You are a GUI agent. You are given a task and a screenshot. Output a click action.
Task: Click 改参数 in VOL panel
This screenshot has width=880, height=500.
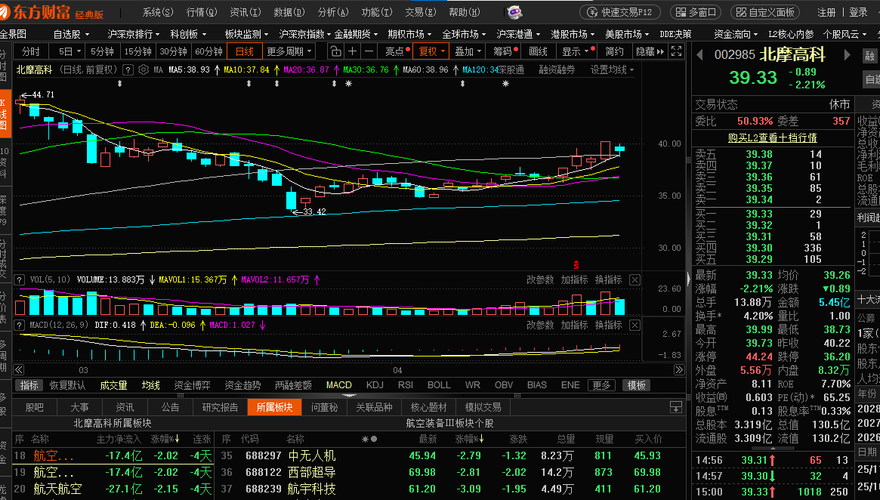pyautogui.click(x=540, y=279)
